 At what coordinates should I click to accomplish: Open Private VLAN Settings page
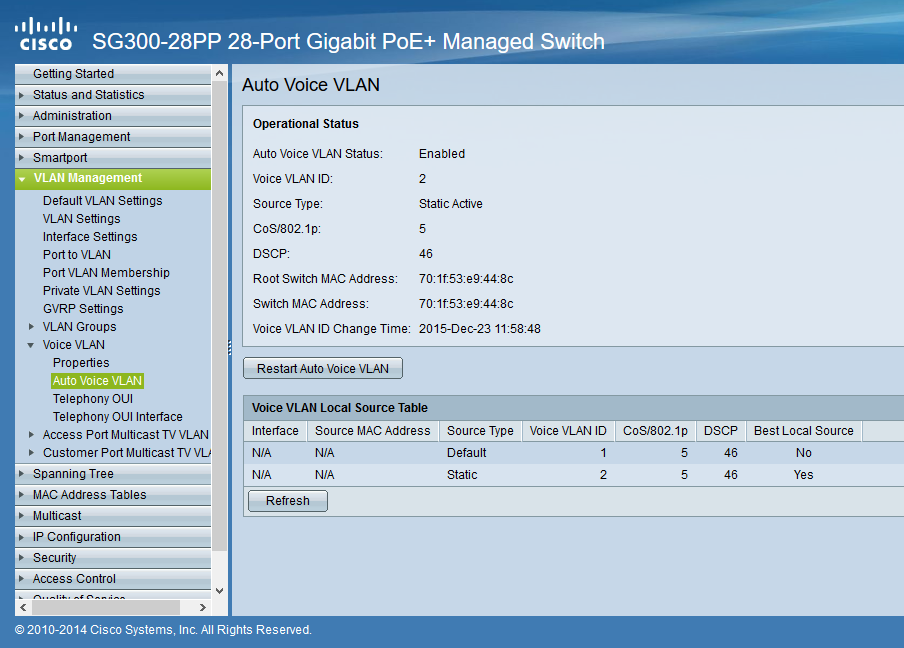click(101, 291)
